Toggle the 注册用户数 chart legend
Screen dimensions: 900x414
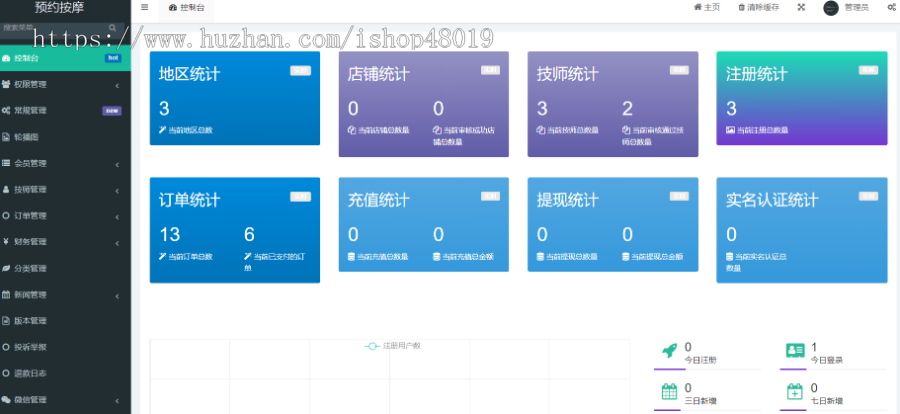click(x=393, y=346)
